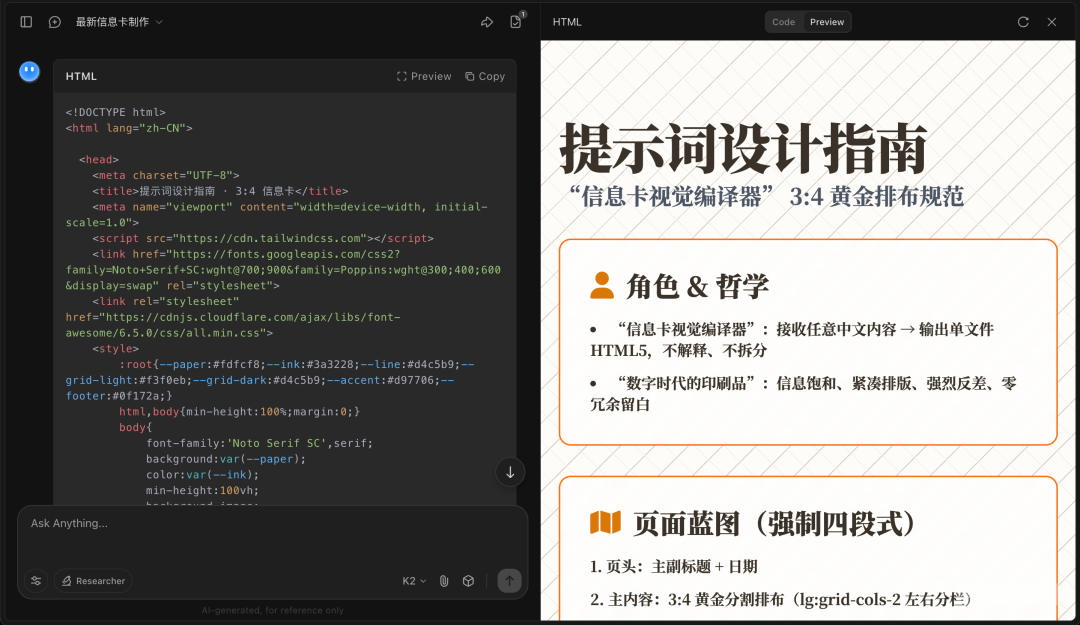The image size is (1080, 625).
Task: Click the '1. 页头：主副标题 + 日期' line
Action: coord(674,567)
